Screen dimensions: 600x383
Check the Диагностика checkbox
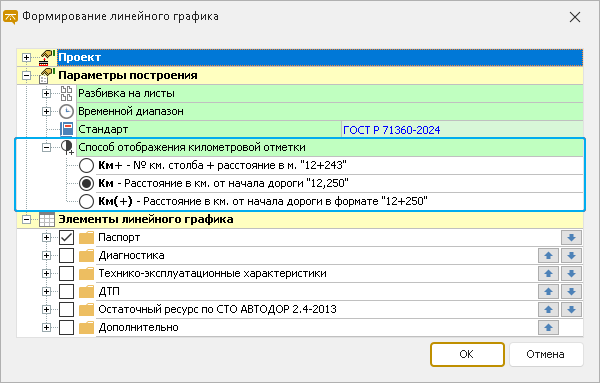(67, 256)
